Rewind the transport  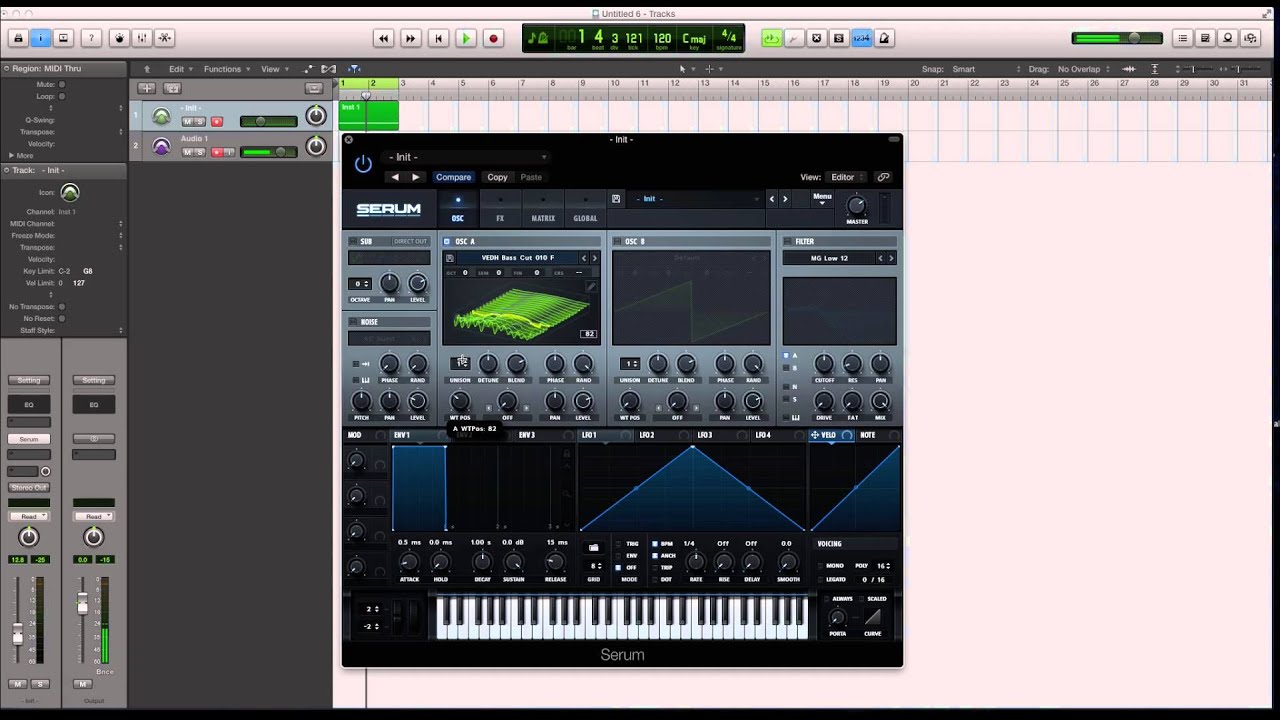383,38
